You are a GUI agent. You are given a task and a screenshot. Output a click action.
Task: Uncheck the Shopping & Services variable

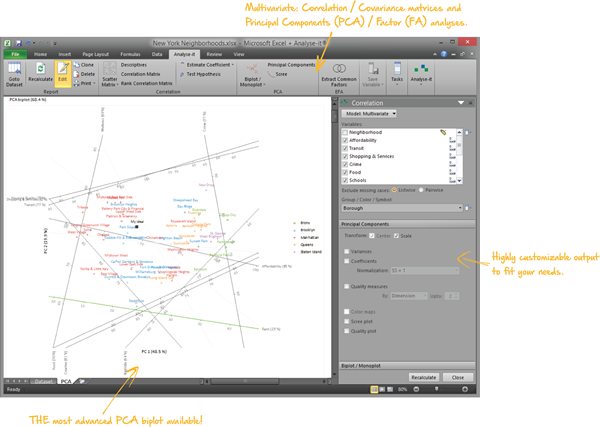pyautogui.click(x=345, y=156)
